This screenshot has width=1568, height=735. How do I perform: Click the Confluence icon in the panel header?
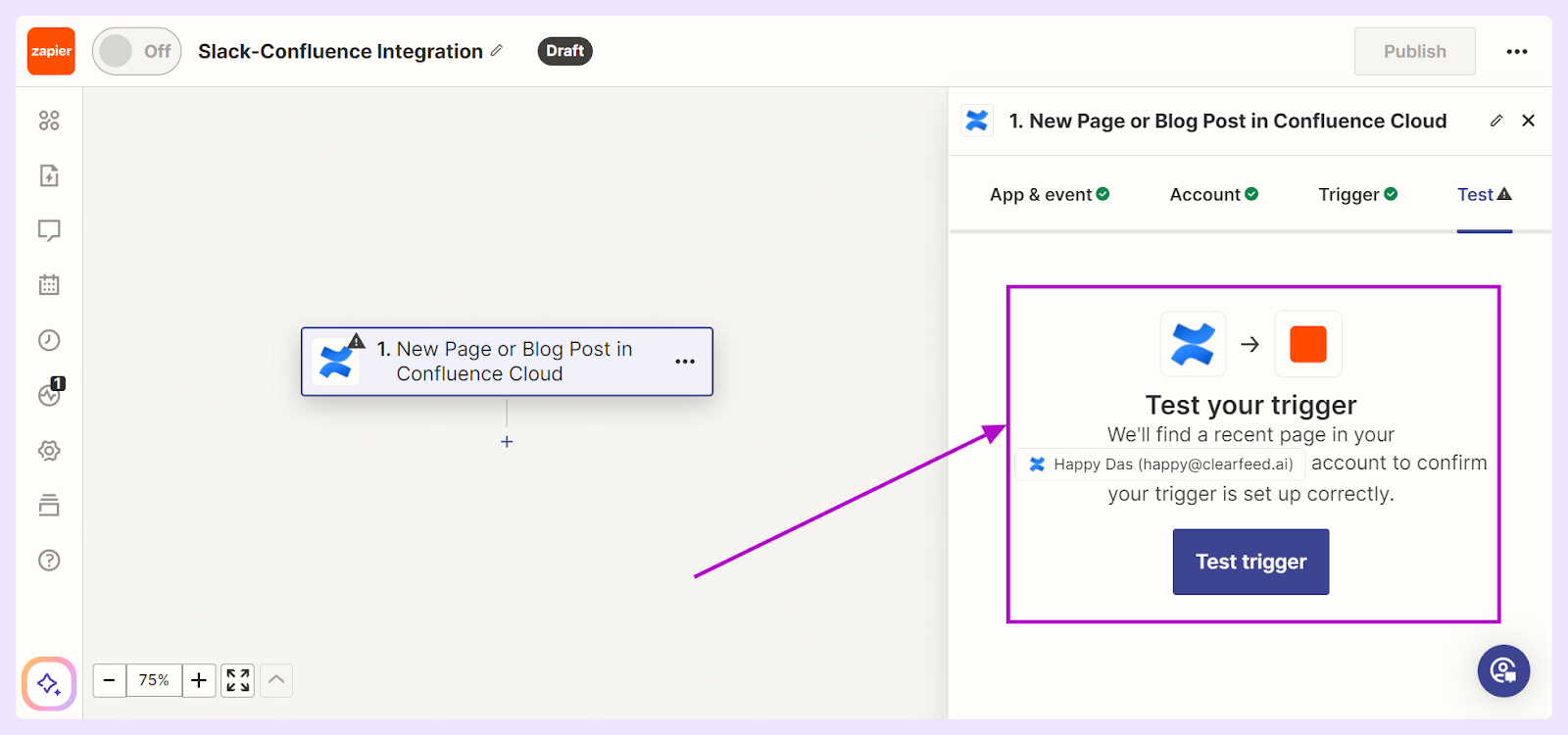point(977,121)
